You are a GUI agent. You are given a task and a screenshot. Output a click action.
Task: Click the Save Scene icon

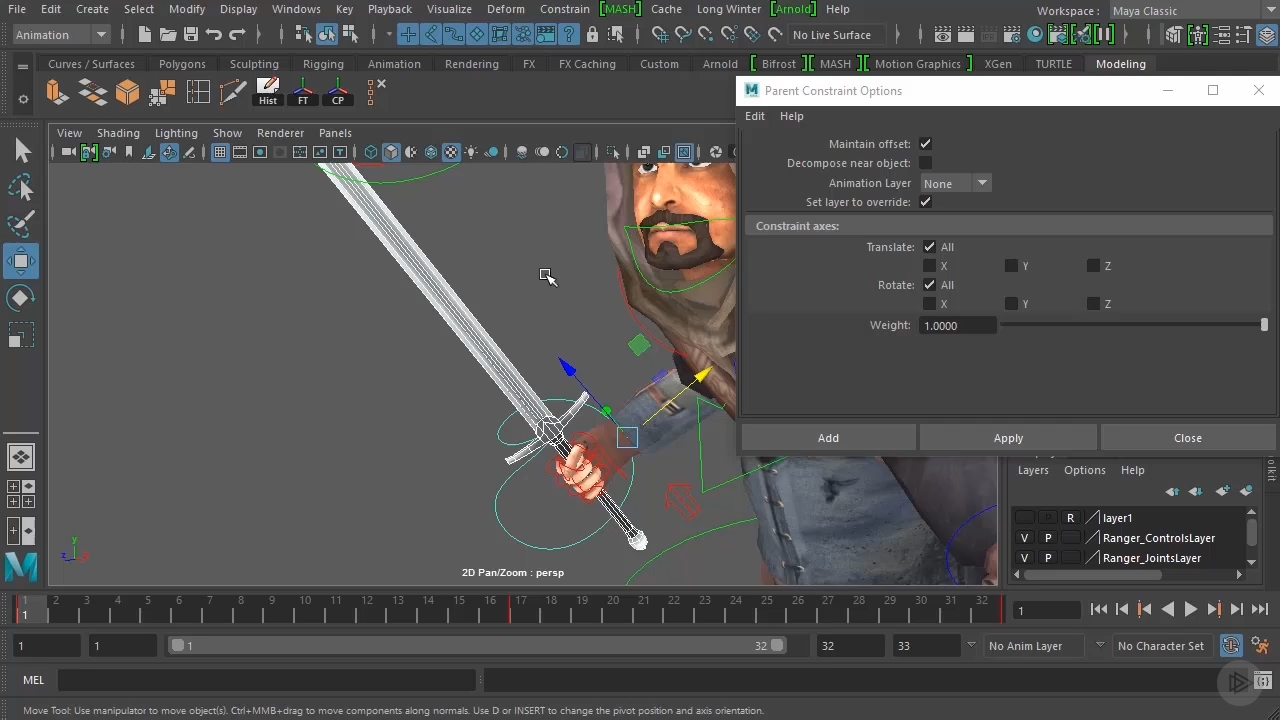190,35
